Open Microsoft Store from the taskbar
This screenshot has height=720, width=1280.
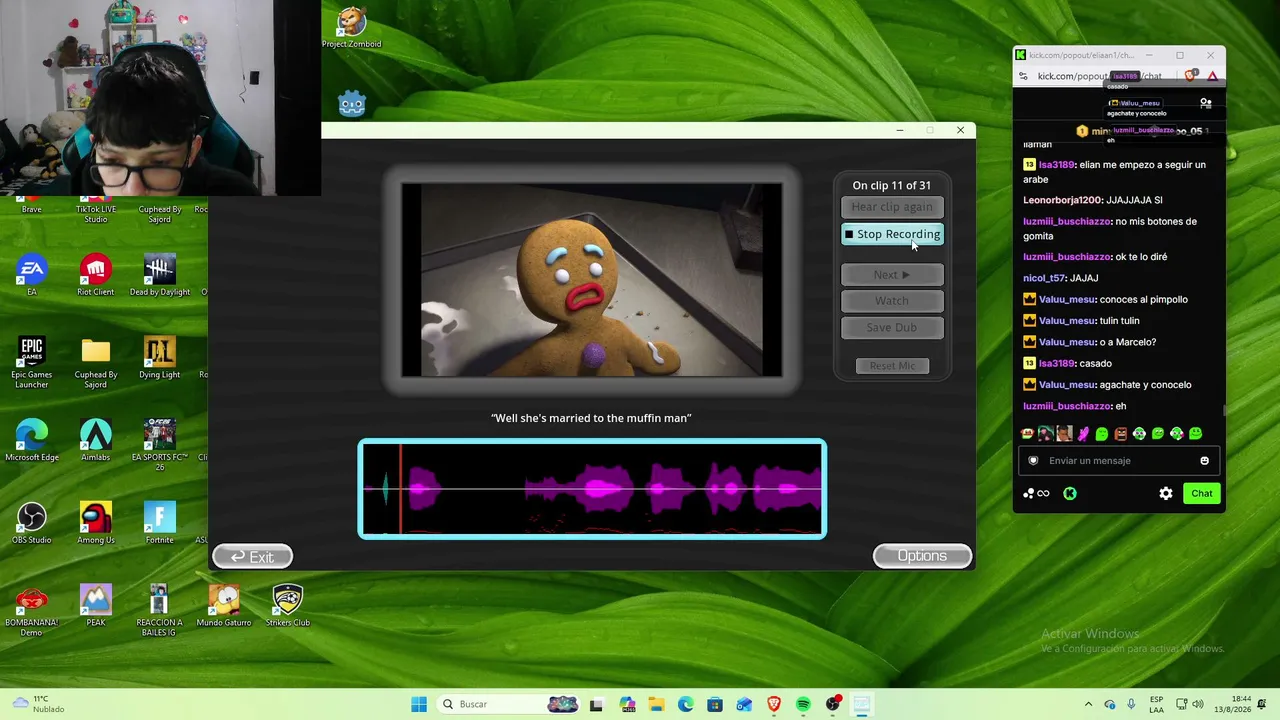click(x=715, y=704)
